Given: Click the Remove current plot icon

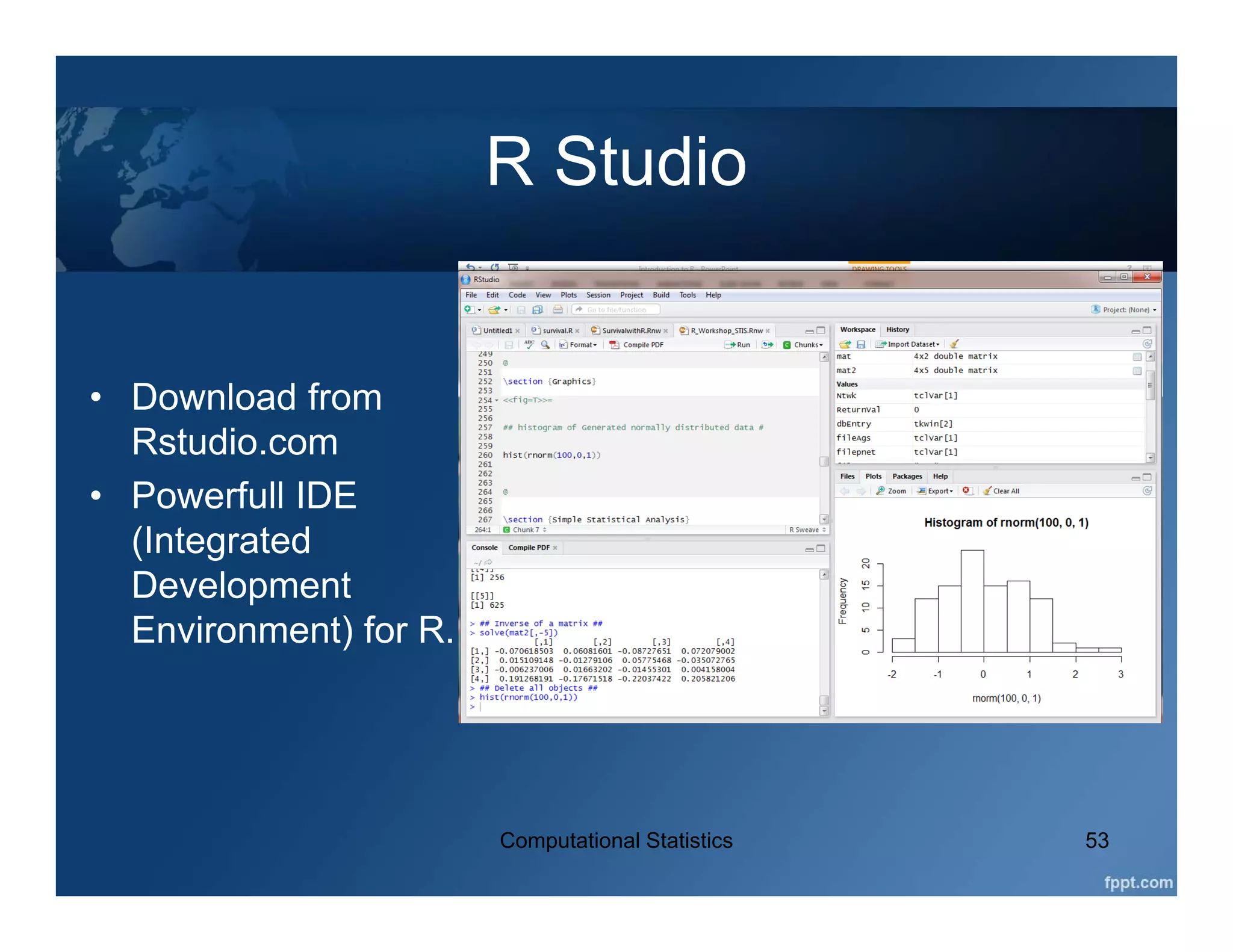Looking at the screenshot, I should coord(966,490).
